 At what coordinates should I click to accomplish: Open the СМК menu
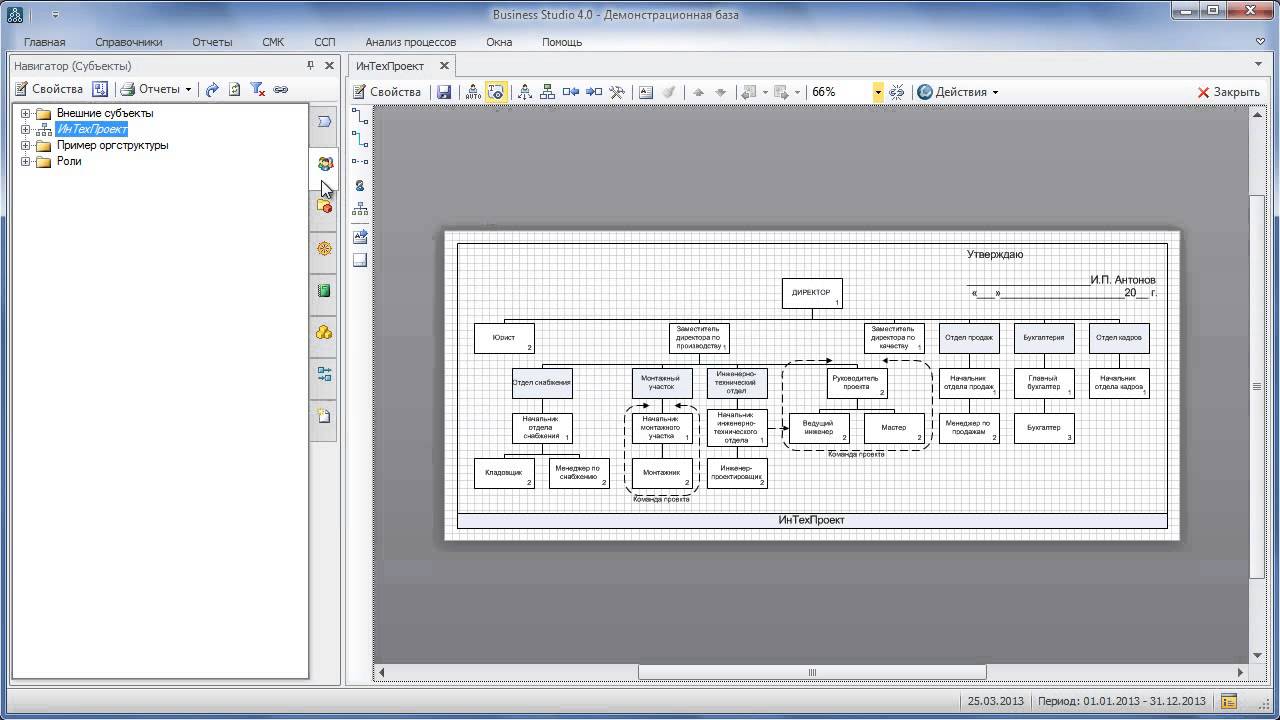[273, 42]
